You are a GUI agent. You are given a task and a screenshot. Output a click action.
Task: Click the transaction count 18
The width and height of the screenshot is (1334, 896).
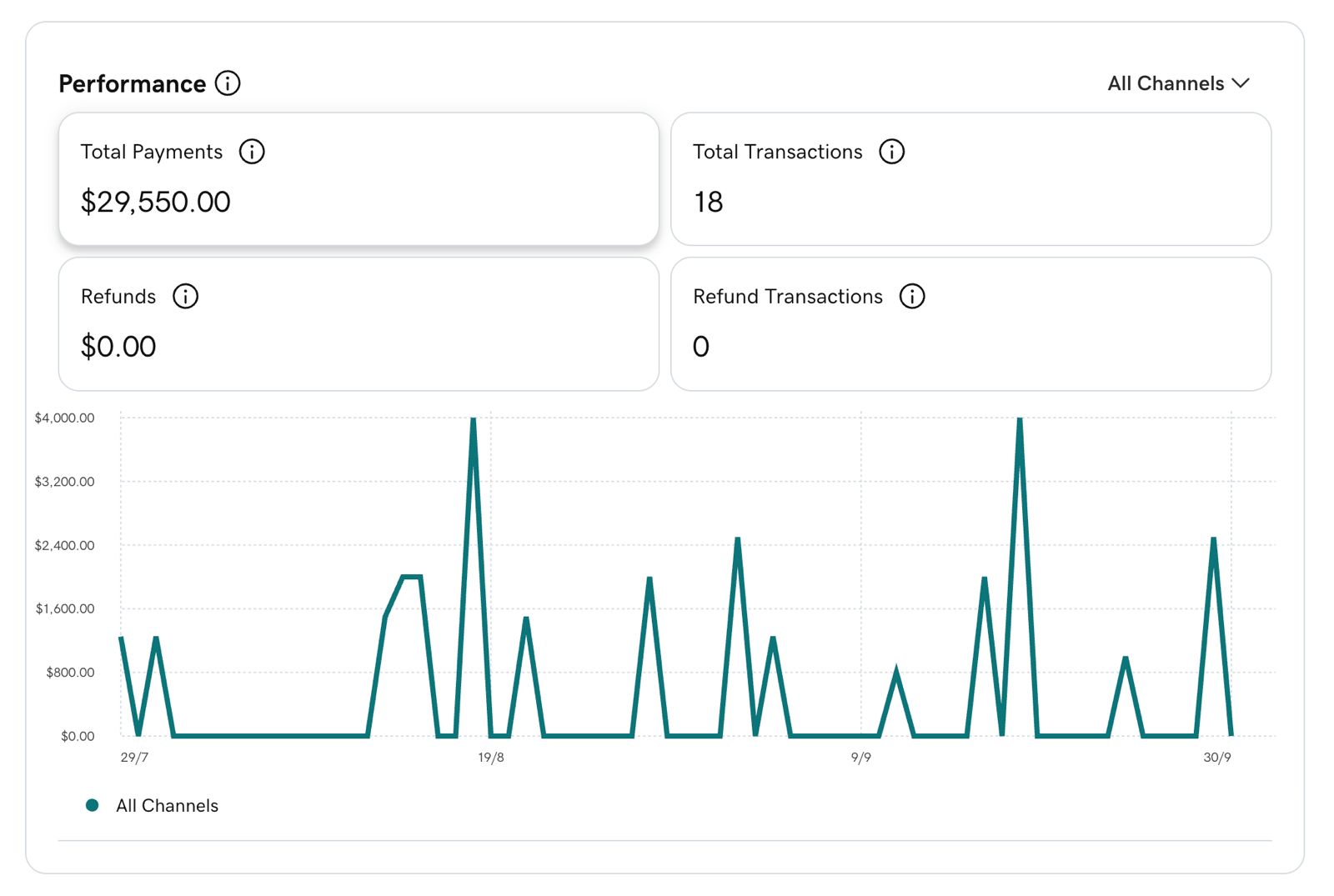click(708, 202)
